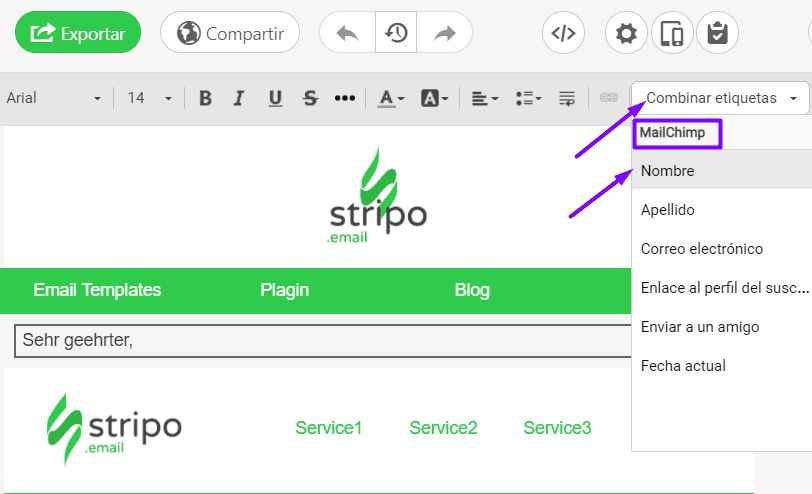812x494 pixels.
Task: Open the checklist test clipboard icon
Action: 717,33
